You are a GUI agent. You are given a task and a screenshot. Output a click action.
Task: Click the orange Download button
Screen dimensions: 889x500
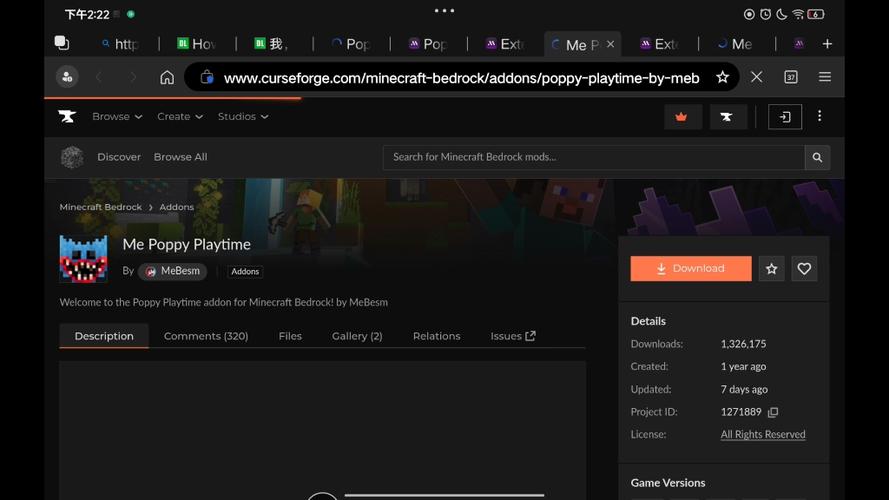point(691,269)
